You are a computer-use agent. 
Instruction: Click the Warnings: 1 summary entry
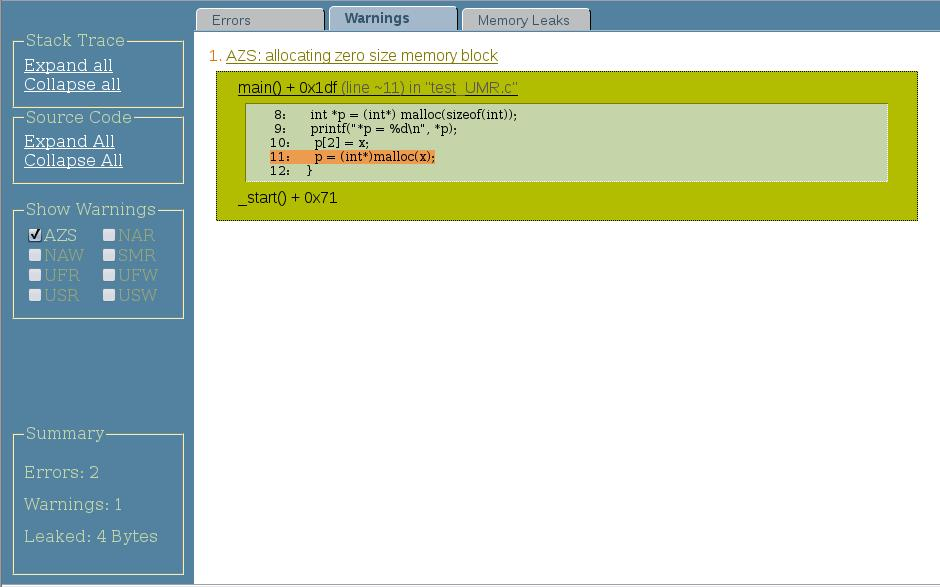point(73,504)
